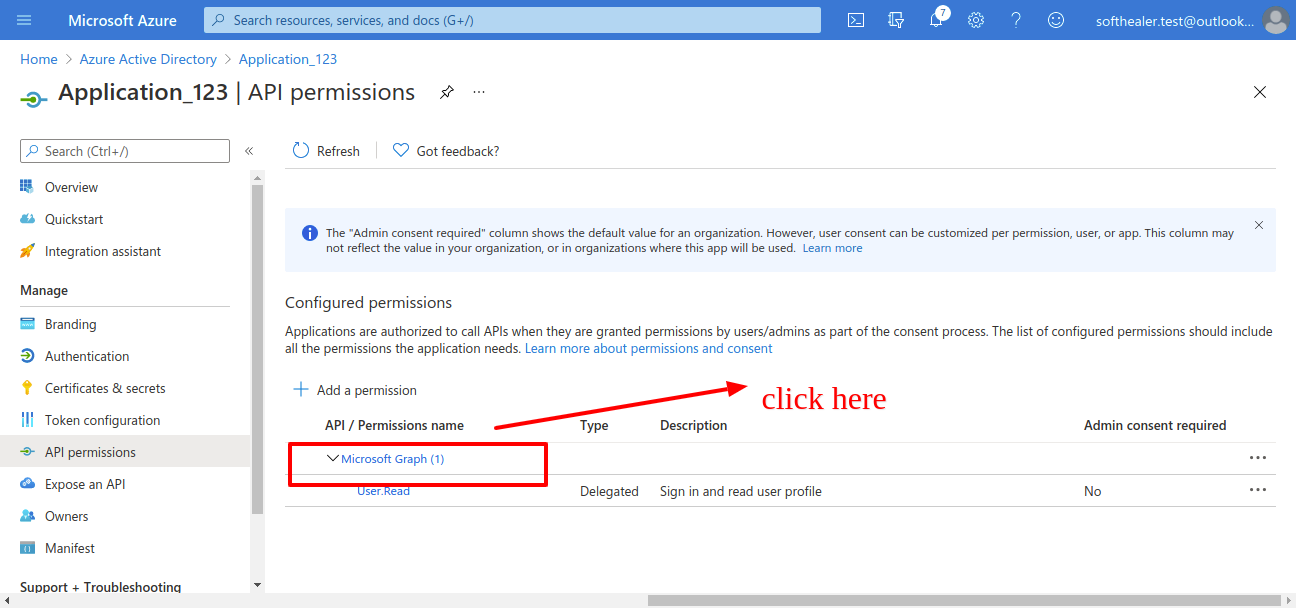Click the info icon in banner
The image size is (1296, 608).
(310, 233)
